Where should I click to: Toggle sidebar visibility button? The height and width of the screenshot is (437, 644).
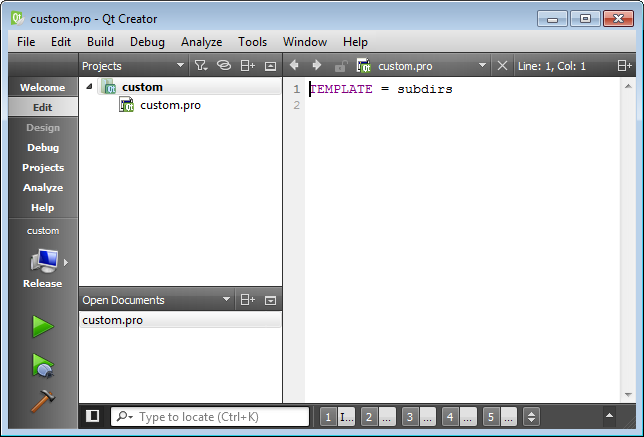click(92, 416)
